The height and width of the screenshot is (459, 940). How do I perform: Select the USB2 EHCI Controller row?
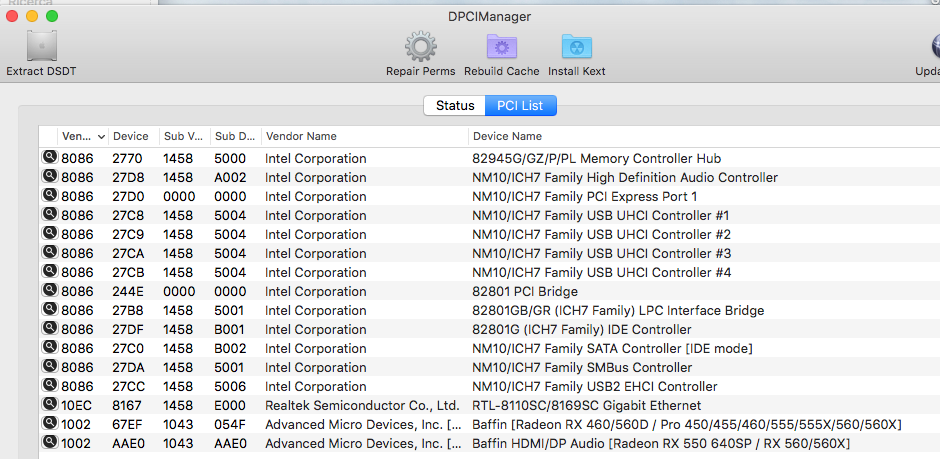click(x=489, y=386)
